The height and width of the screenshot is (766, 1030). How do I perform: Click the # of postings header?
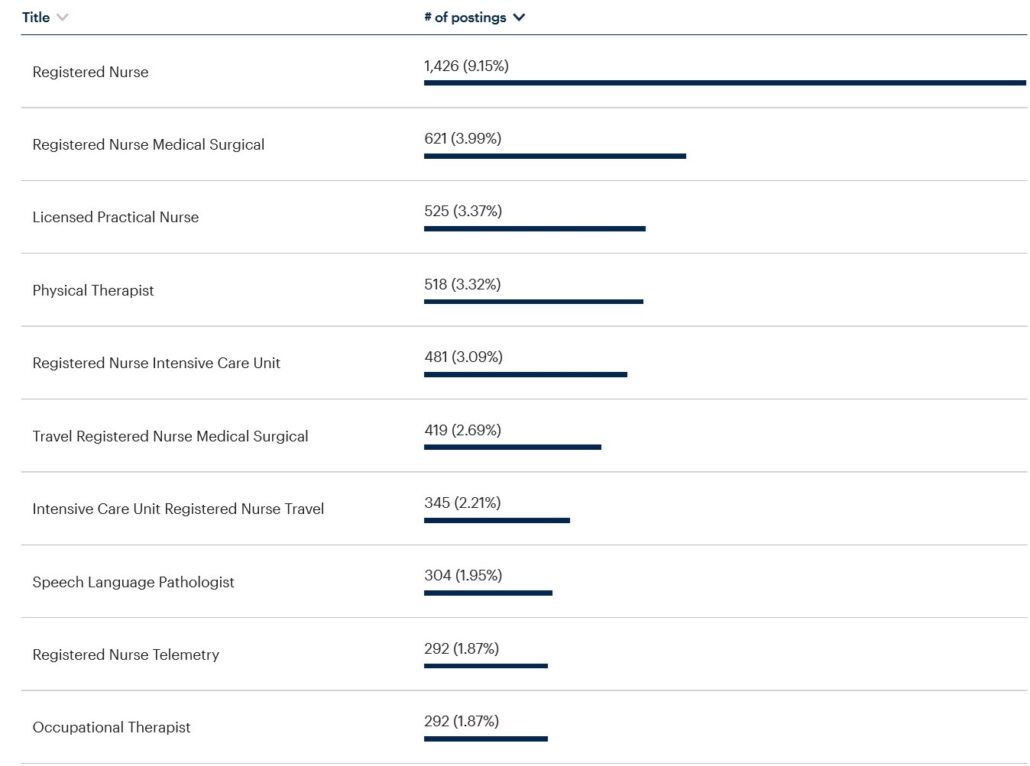pyautogui.click(x=465, y=18)
